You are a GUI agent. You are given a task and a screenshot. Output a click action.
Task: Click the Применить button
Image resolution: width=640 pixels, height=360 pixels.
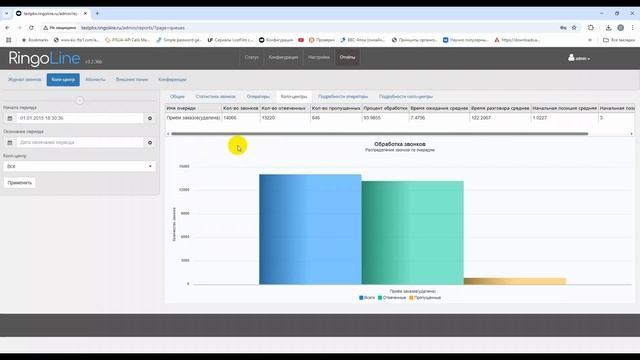(20, 183)
